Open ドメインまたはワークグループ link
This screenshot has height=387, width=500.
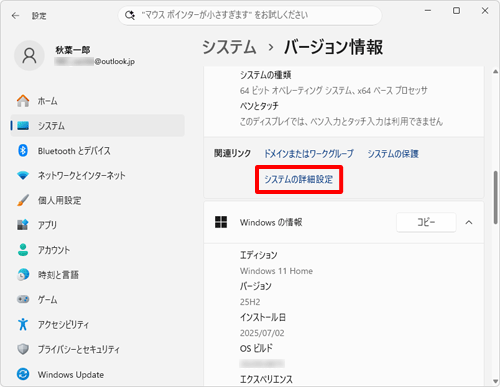point(309,154)
